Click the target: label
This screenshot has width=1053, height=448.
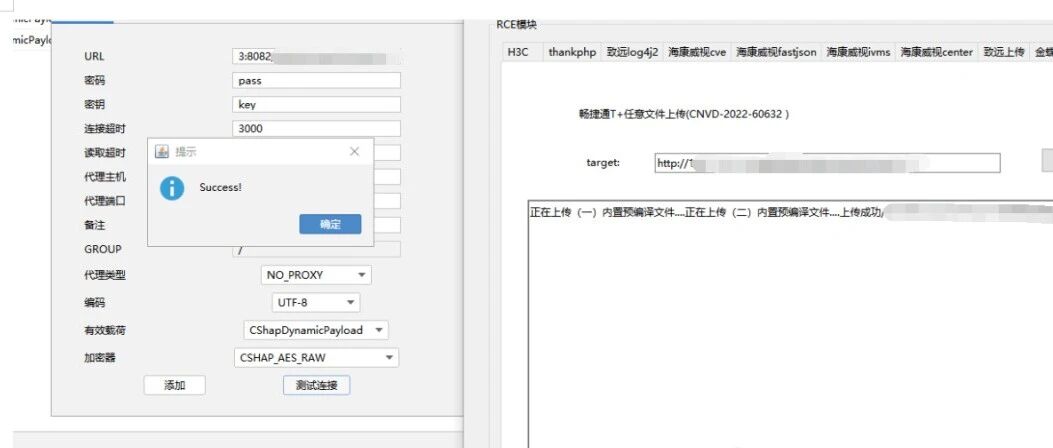603,163
